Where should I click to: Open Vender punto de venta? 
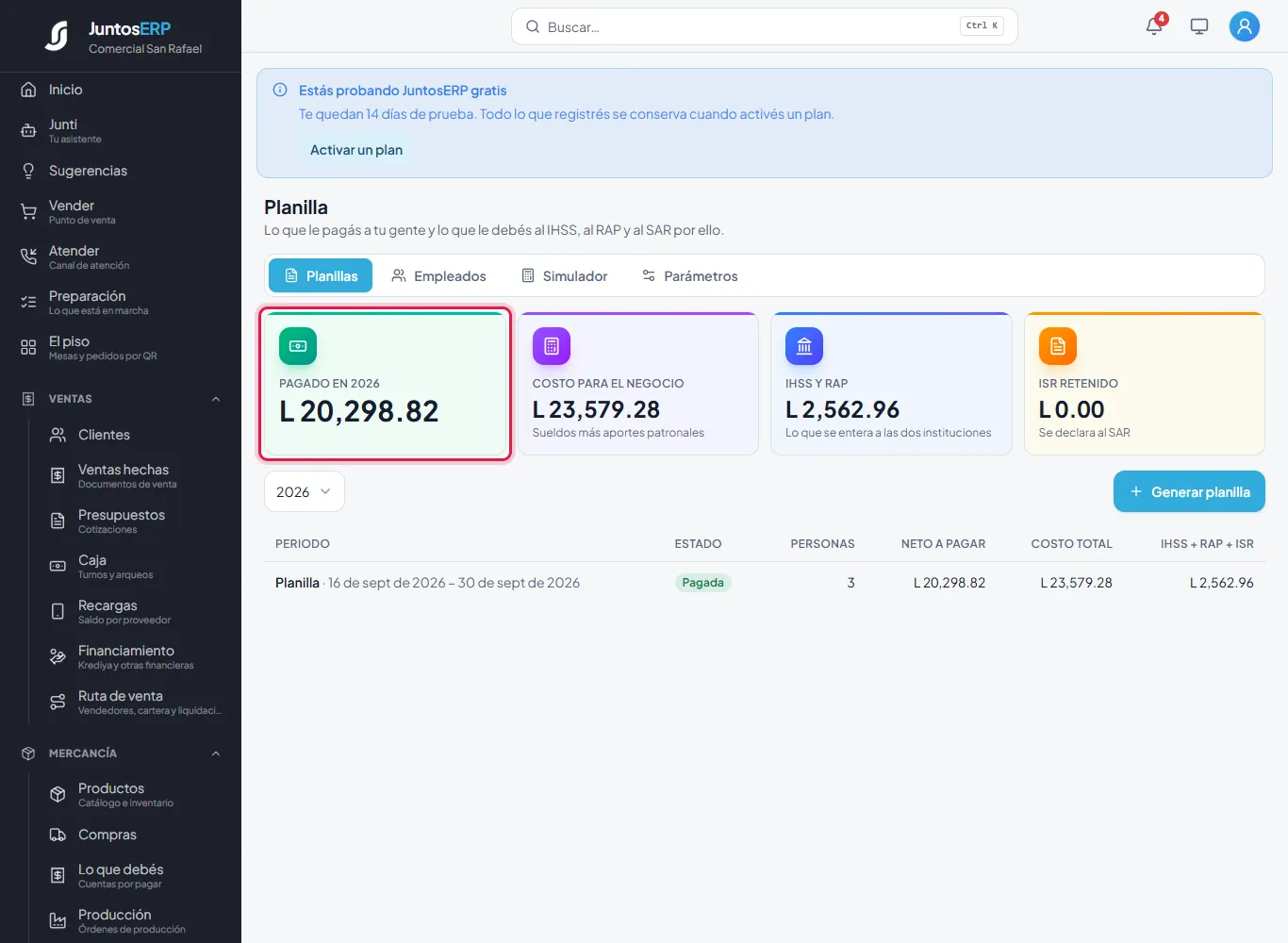(121, 211)
